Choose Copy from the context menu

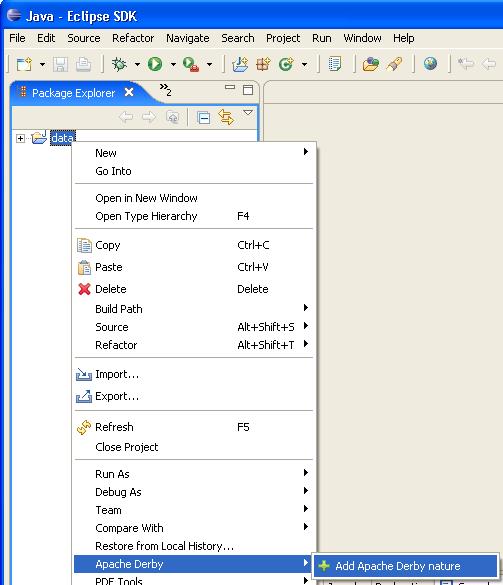pyautogui.click(x=194, y=245)
